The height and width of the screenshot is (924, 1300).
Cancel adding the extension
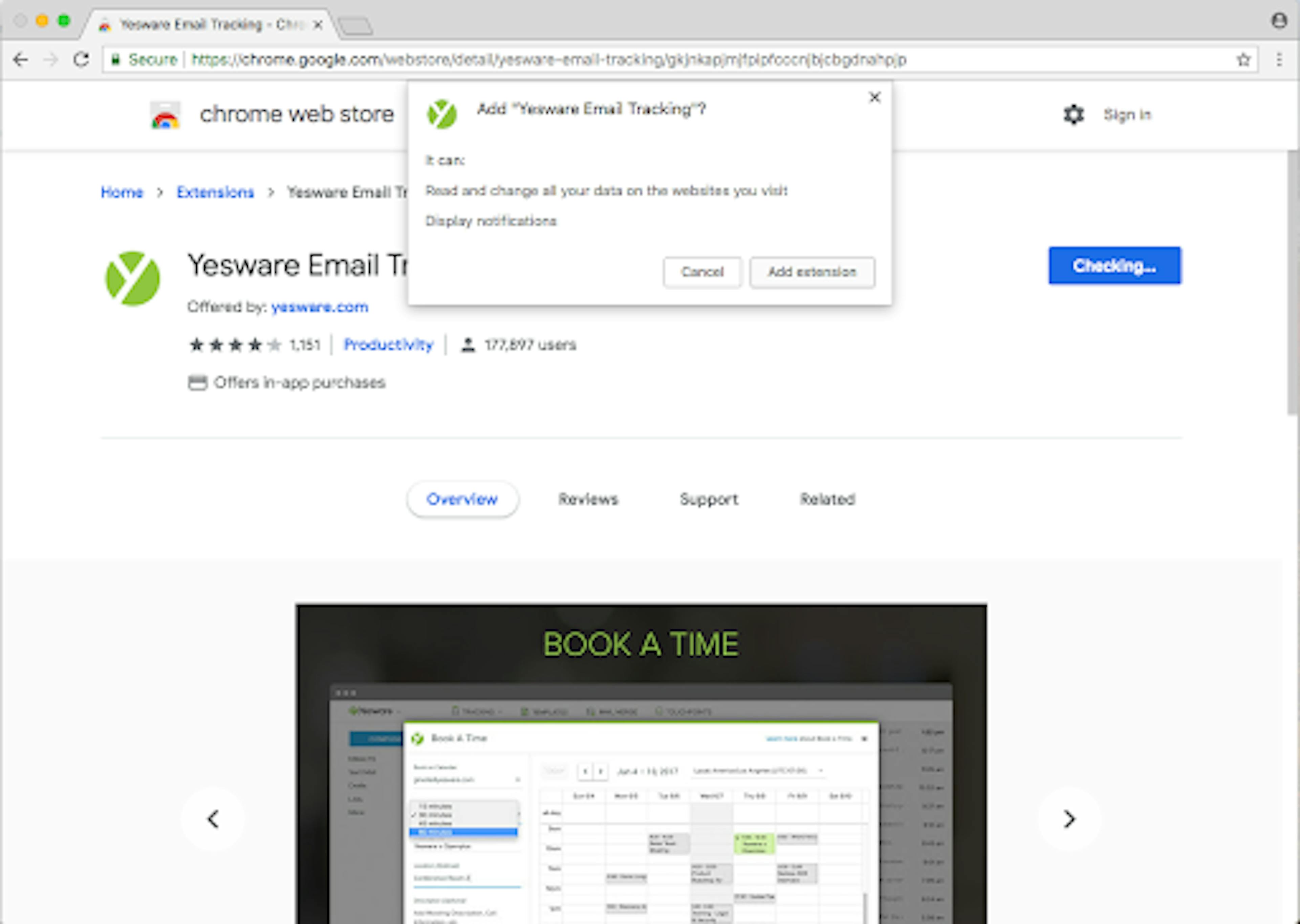pyautogui.click(x=702, y=272)
